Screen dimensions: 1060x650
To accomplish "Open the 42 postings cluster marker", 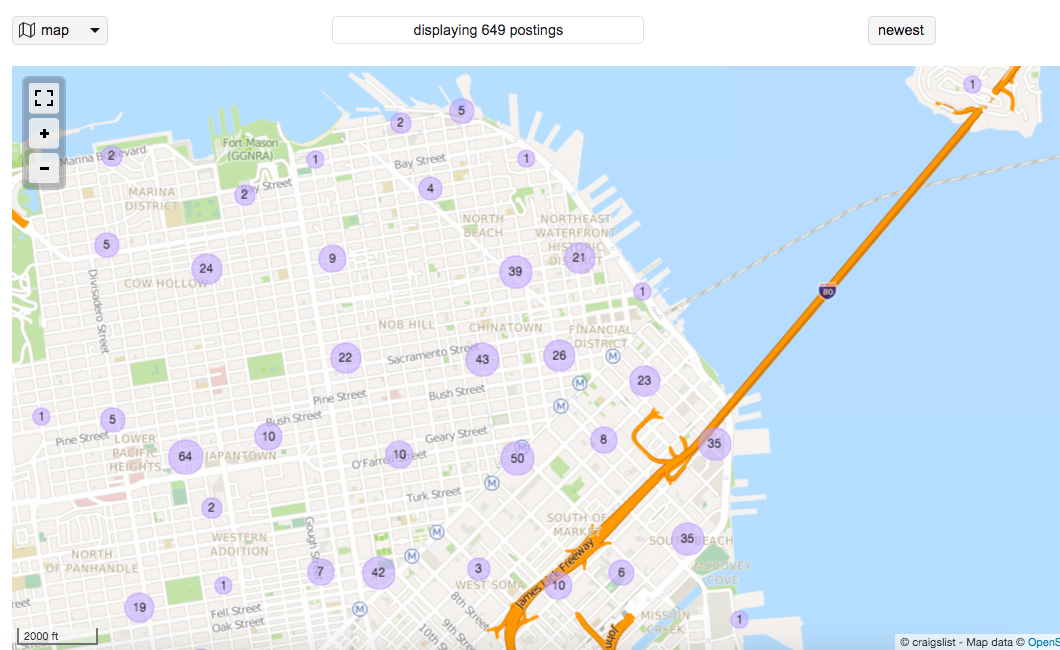I will click(379, 573).
